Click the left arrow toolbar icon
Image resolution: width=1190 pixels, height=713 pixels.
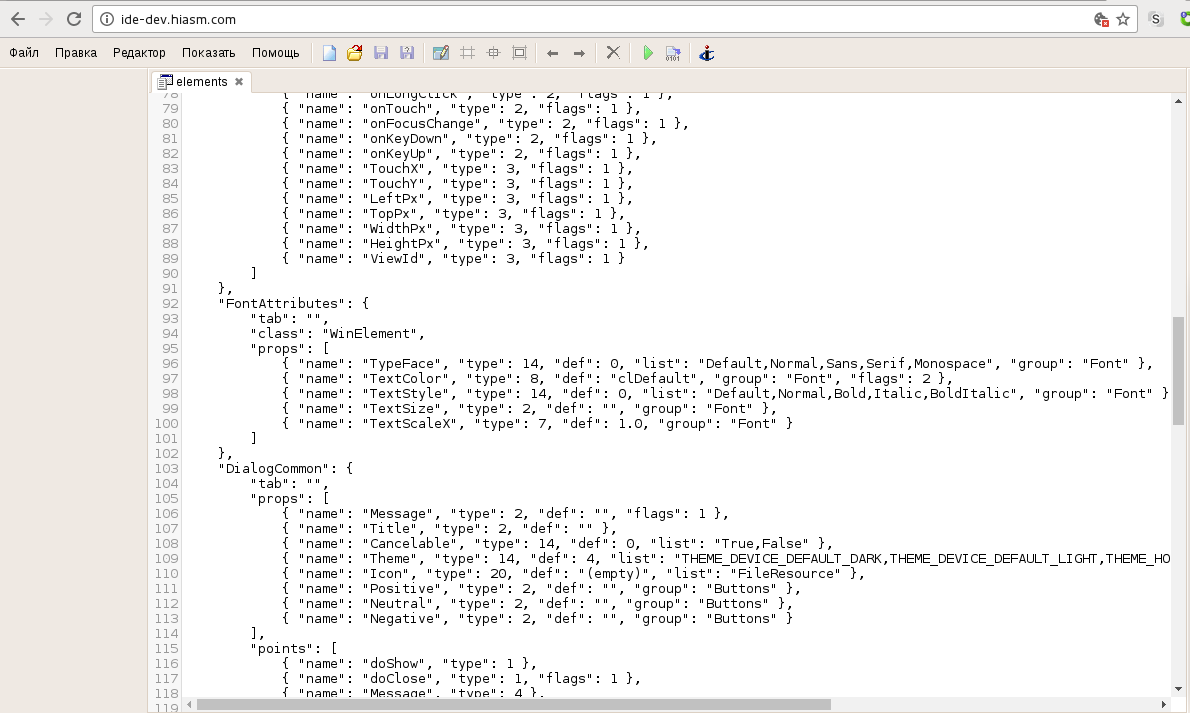[552, 53]
